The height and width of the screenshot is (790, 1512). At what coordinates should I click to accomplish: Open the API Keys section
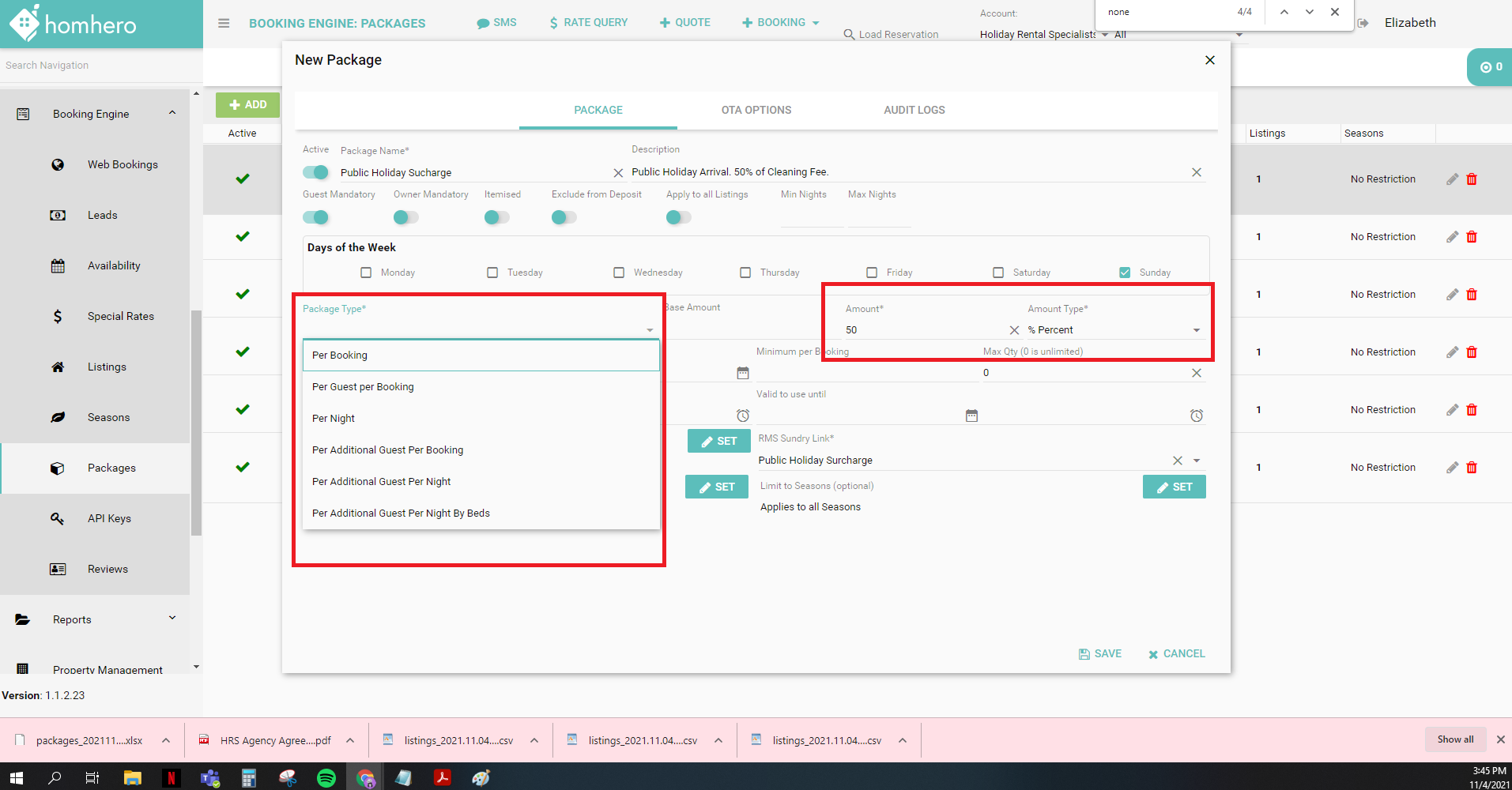point(109,517)
